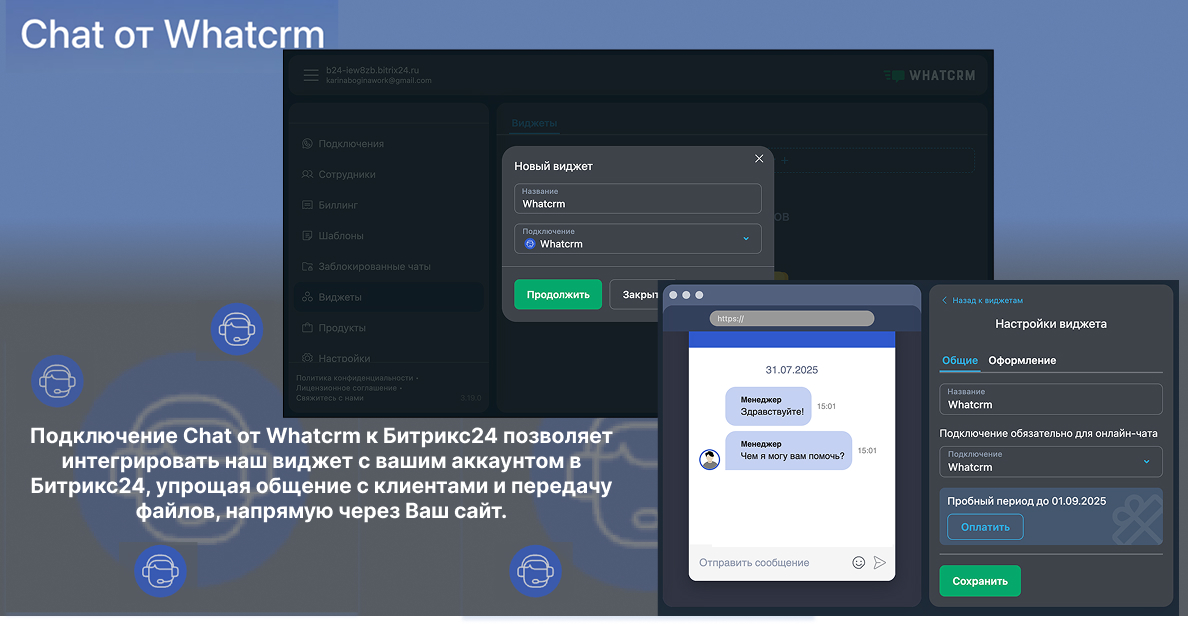Open the Лицензионное соглашение link
The height and width of the screenshot is (624, 1188).
[x=346, y=388]
